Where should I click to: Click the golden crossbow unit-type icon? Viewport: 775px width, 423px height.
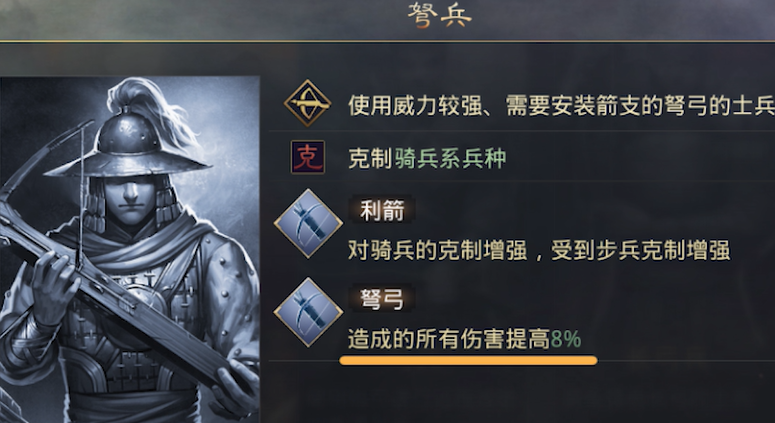click(x=309, y=104)
